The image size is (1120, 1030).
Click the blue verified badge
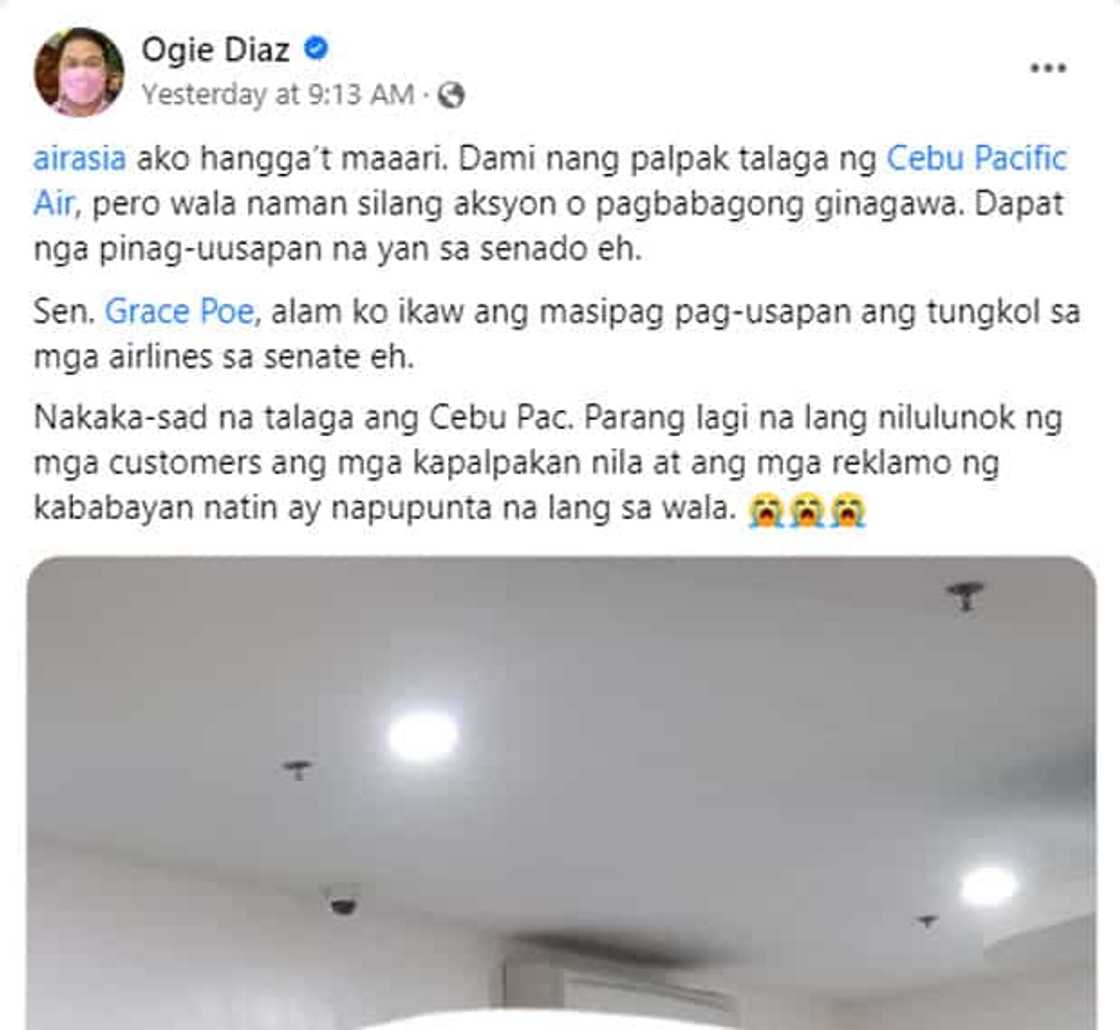tap(316, 49)
